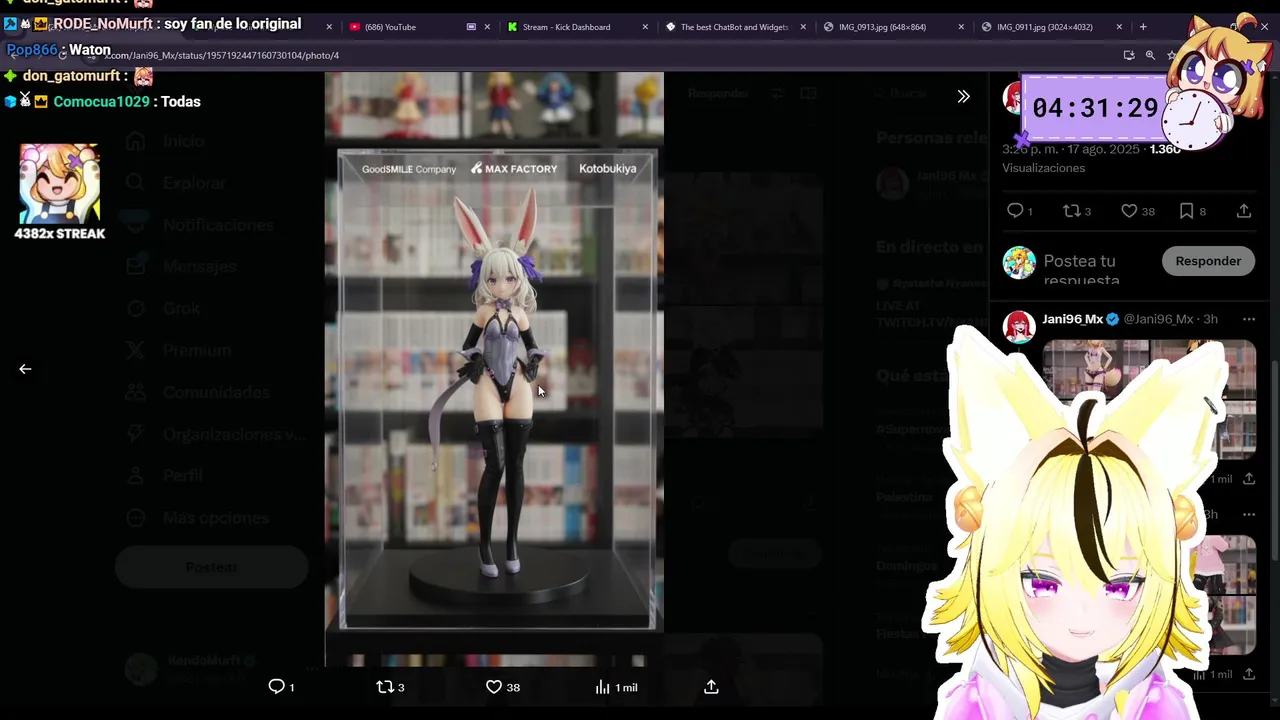Image resolution: width=1280 pixels, height=720 pixels.
Task: Click install/cast icon in address bar
Action: tap(1128, 55)
